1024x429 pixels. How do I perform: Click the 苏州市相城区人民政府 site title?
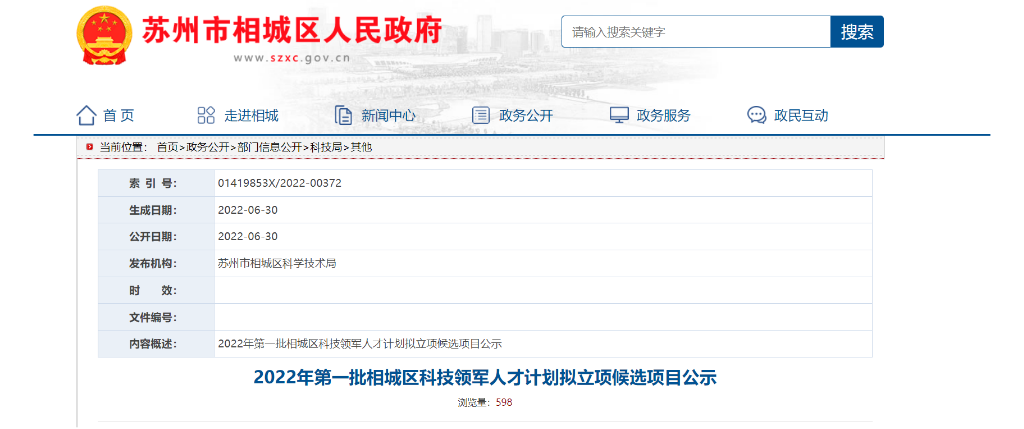(x=292, y=32)
